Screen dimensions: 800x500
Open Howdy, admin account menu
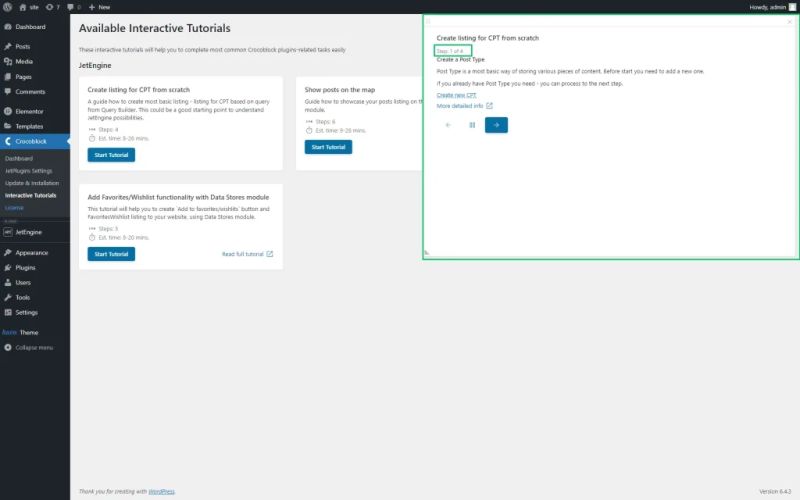click(772, 7)
